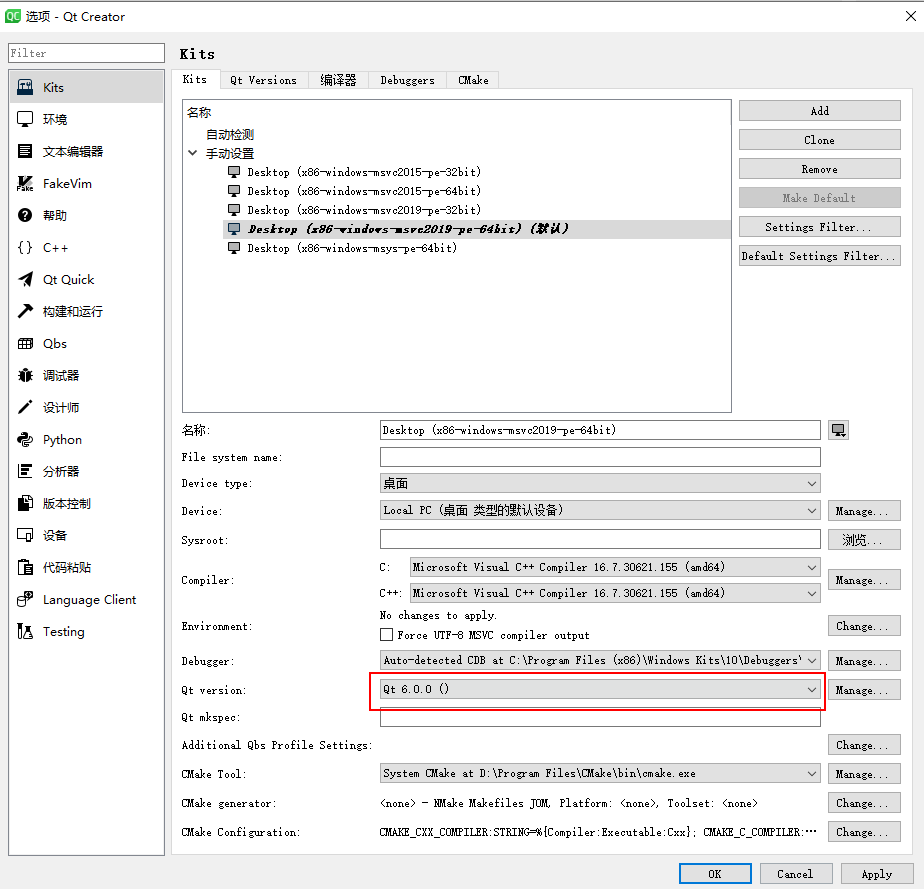The image size is (924, 889).
Task: Switch to the Qt Versions tab
Action: click(263, 80)
